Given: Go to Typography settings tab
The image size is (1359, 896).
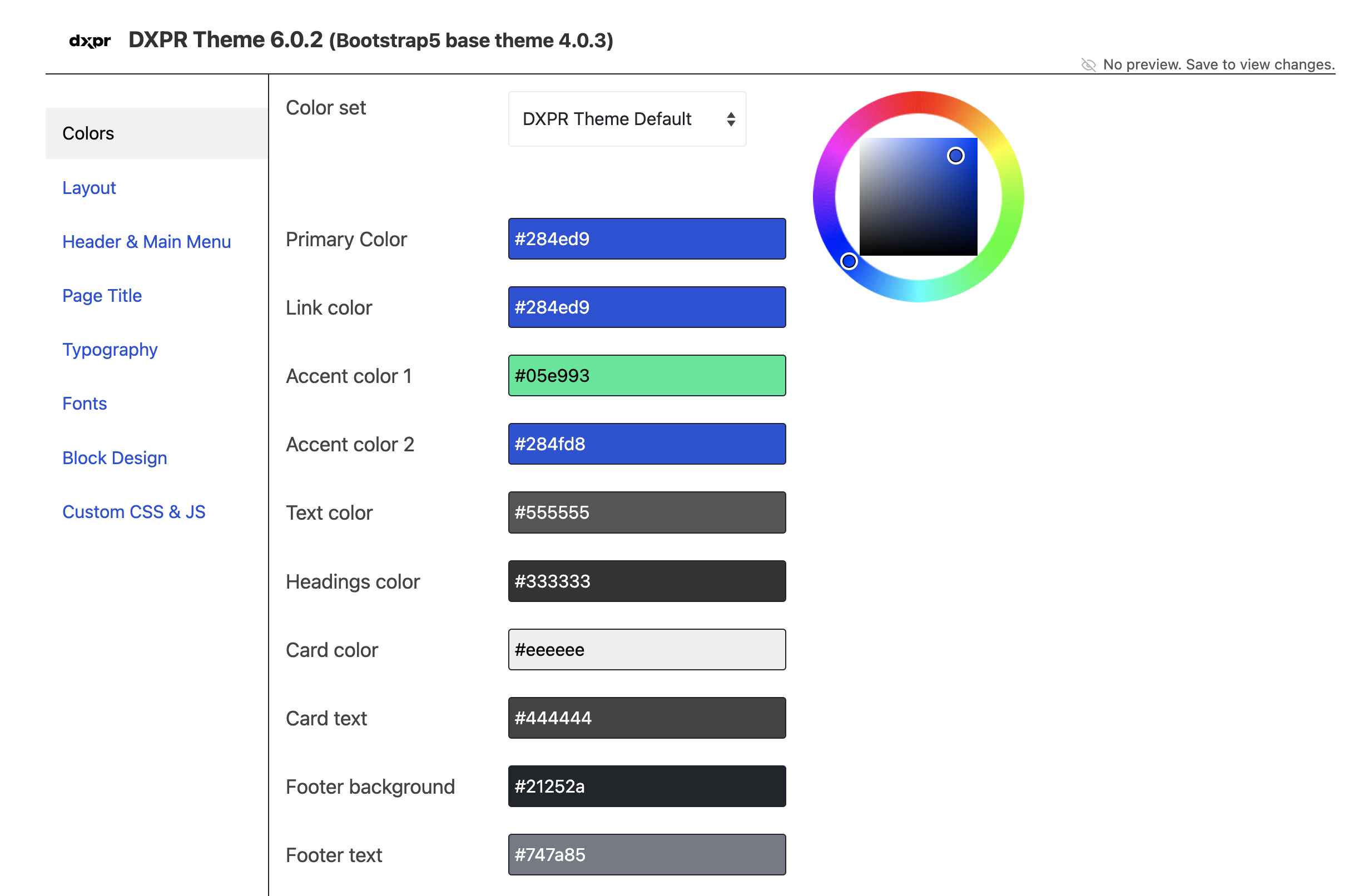Looking at the screenshot, I should pyautogui.click(x=110, y=349).
